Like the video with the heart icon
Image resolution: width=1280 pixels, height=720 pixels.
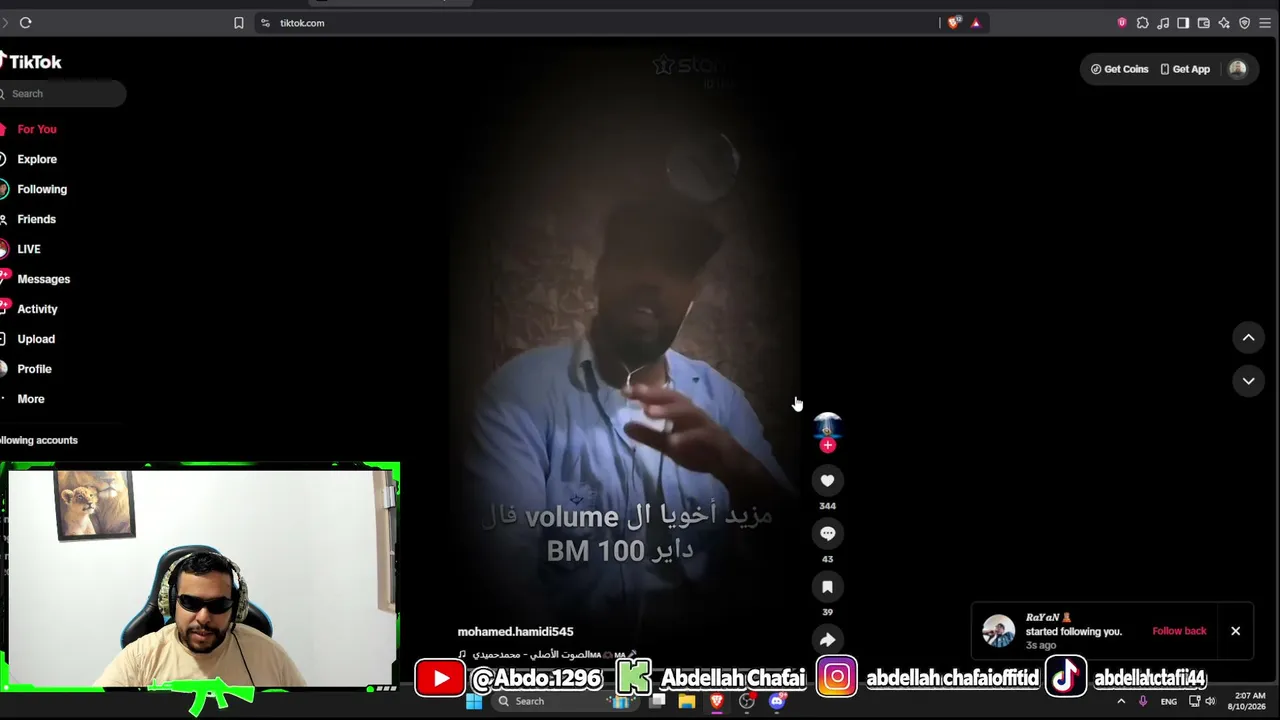click(x=827, y=481)
